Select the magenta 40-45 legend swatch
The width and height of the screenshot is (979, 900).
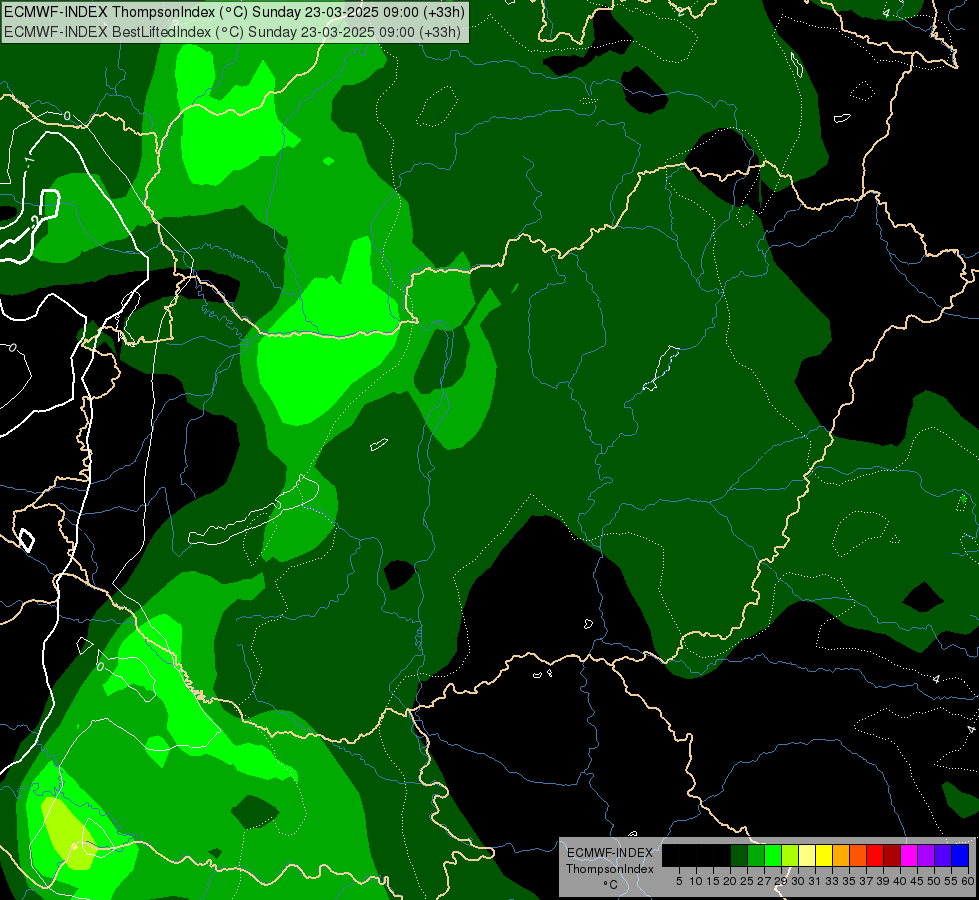(909, 855)
